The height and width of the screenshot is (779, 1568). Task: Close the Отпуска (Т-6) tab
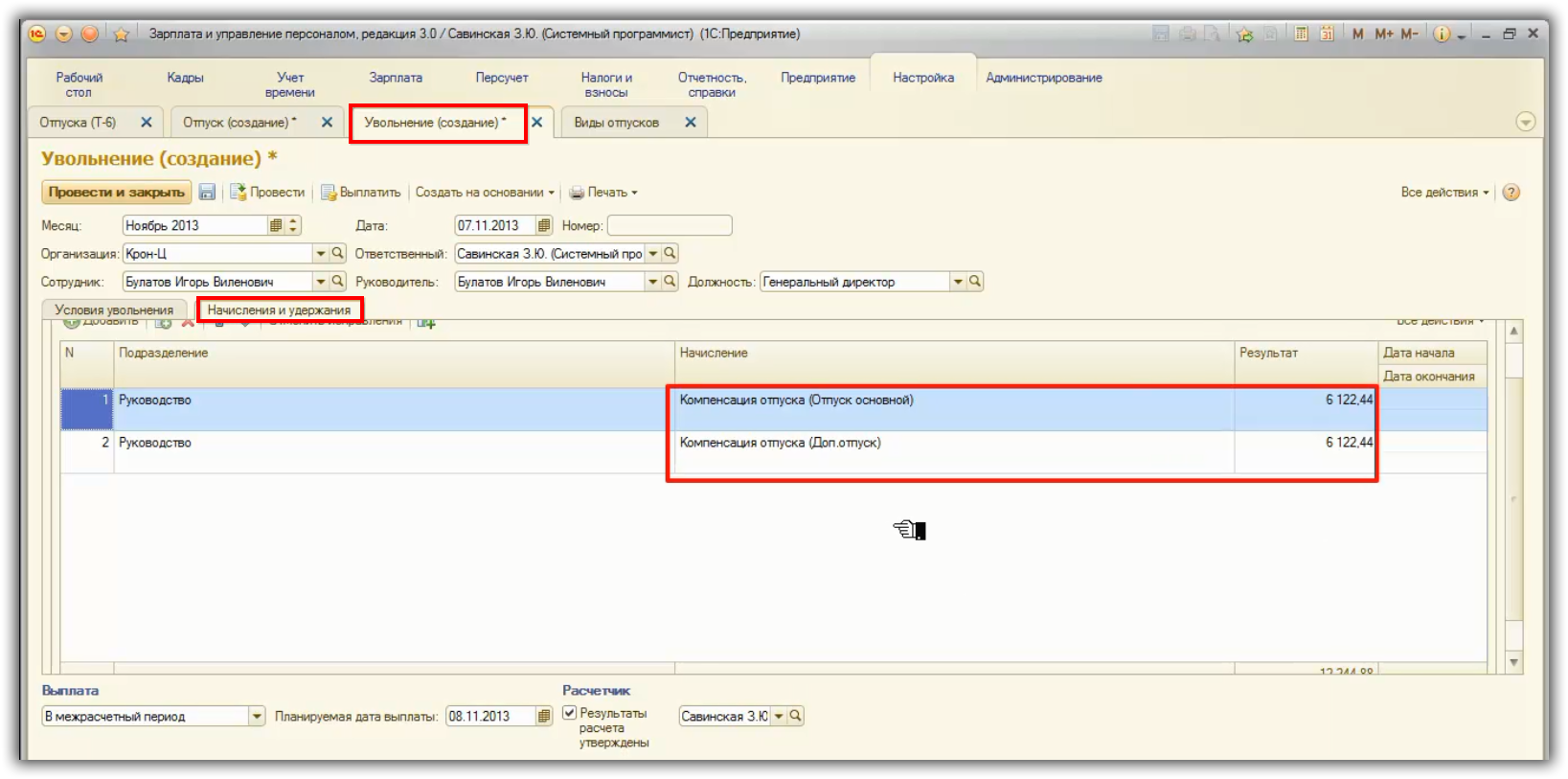(147, 123)
